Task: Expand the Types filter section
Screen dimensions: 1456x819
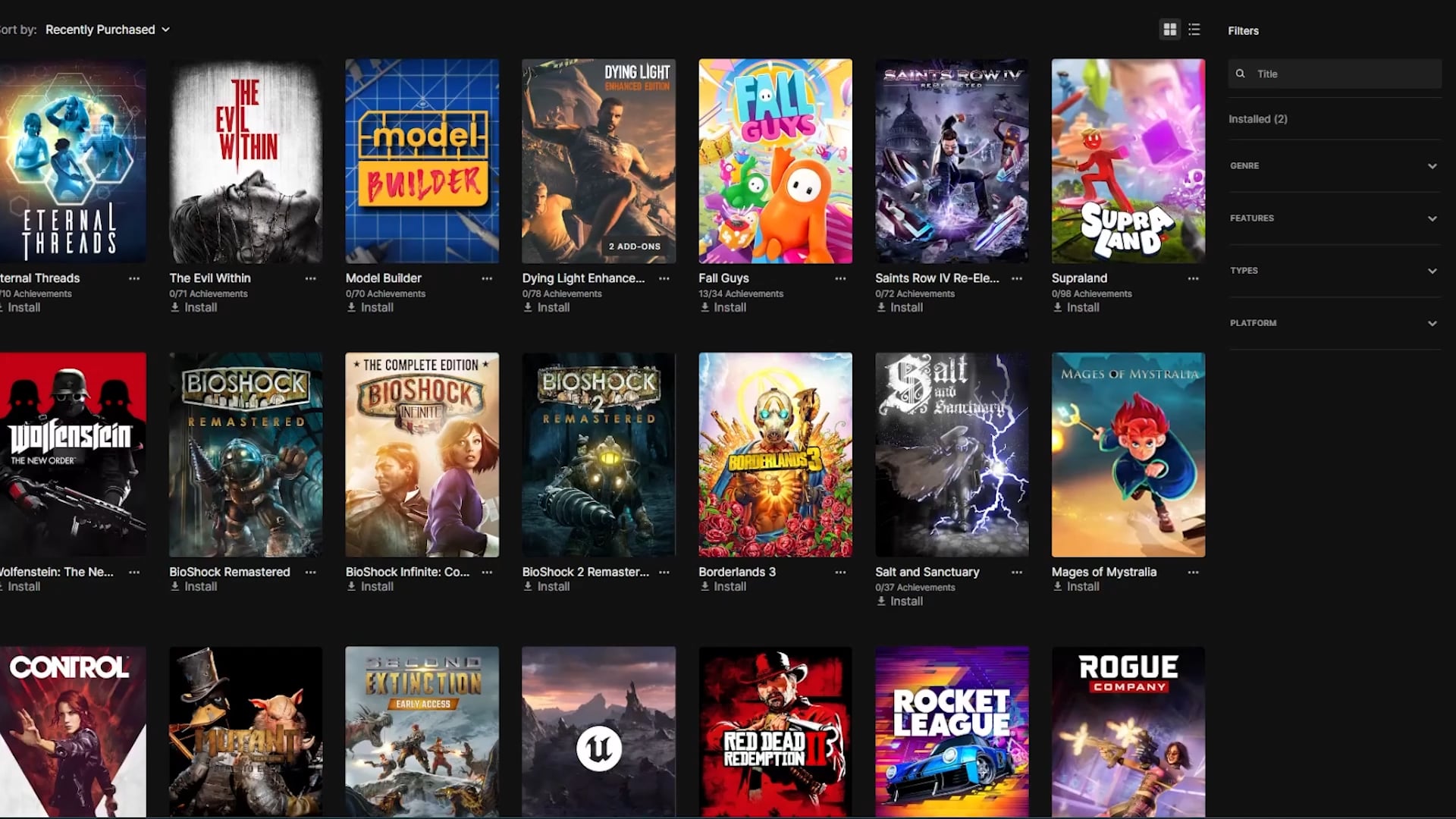Action: (x=1335, y=271)
